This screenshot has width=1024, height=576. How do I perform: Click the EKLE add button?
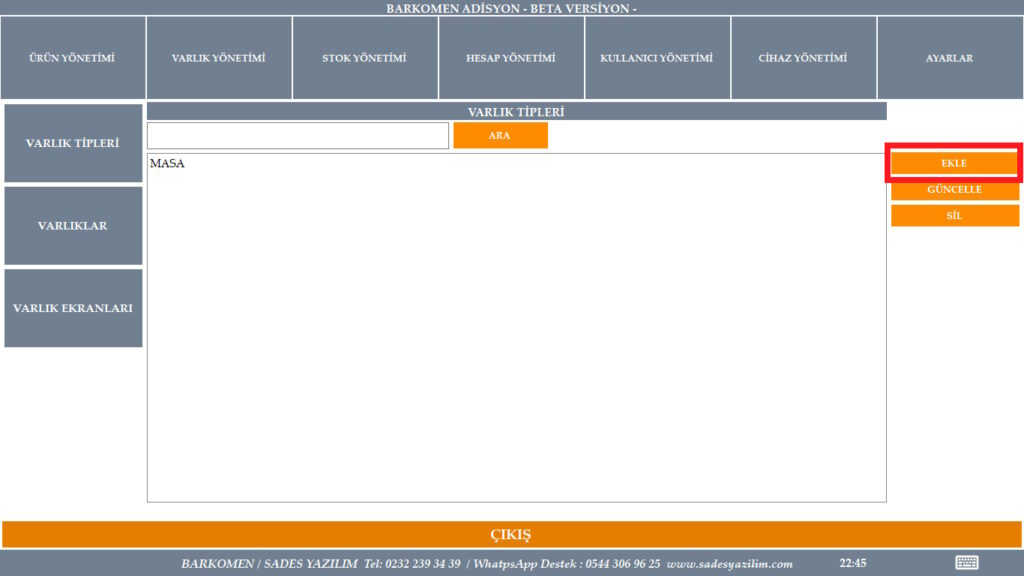click(954, 163)
